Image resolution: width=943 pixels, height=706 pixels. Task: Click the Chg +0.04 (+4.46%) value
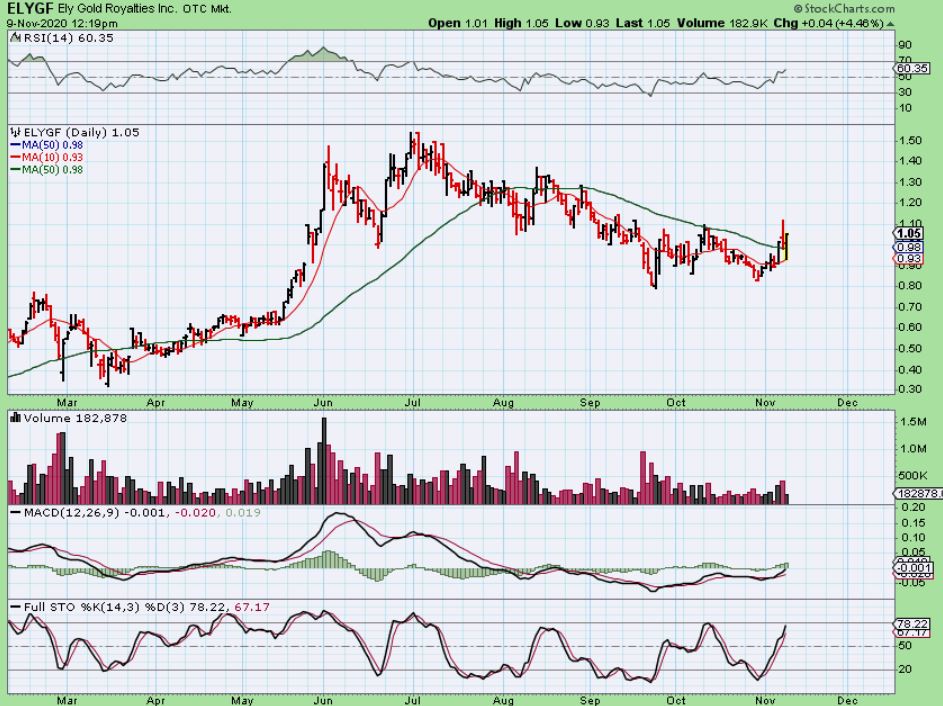pyautogui.click(x=829, y=23)
